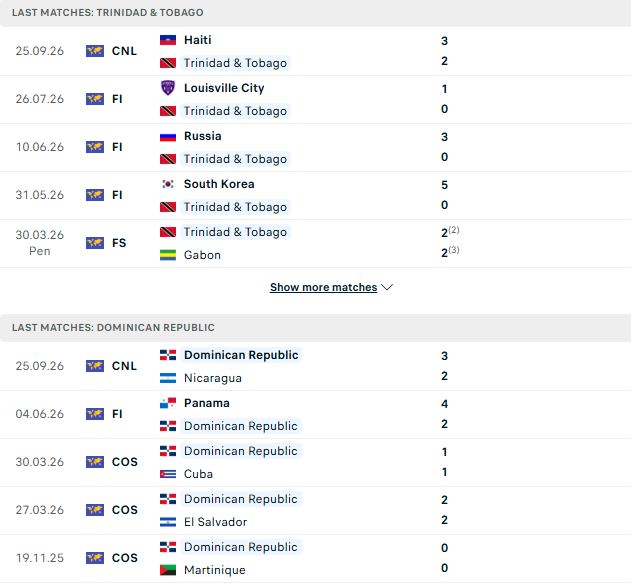Click the Panama flag icon
This screenshot has width=631, height=585.
(168, 403)
